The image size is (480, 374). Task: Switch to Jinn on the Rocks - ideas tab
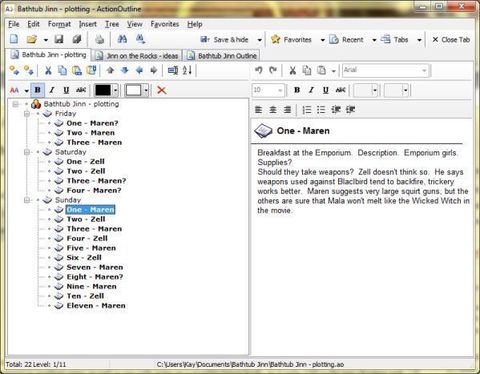coord(138,56)
